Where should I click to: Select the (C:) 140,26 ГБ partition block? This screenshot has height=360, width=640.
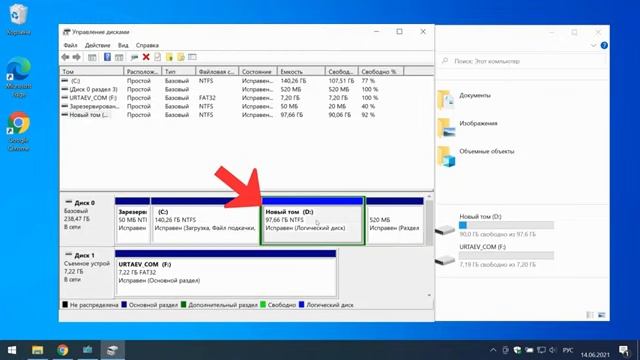click(205, 221)
